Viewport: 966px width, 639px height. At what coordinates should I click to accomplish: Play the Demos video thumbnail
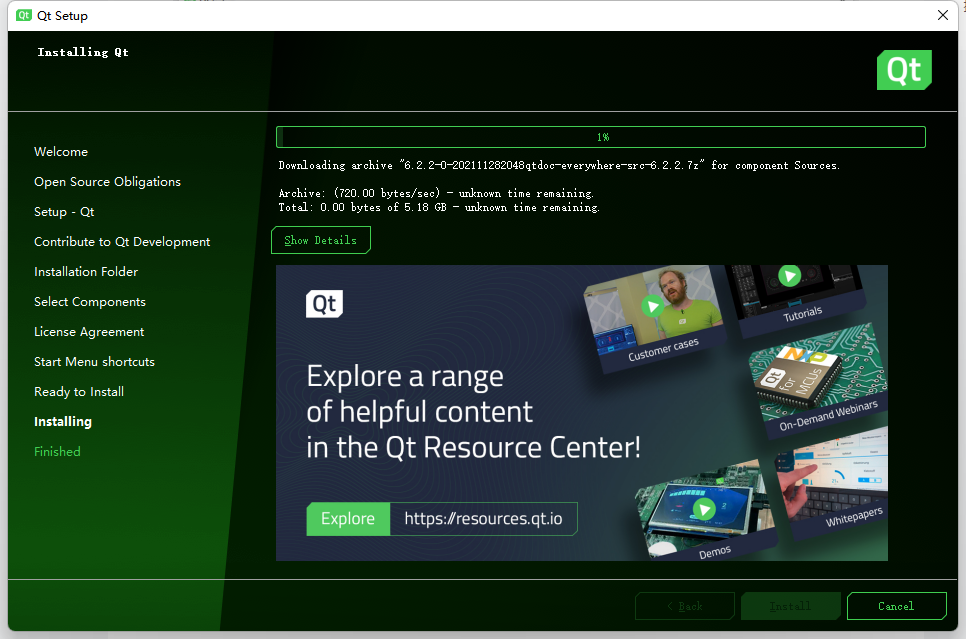click(704, 509)
